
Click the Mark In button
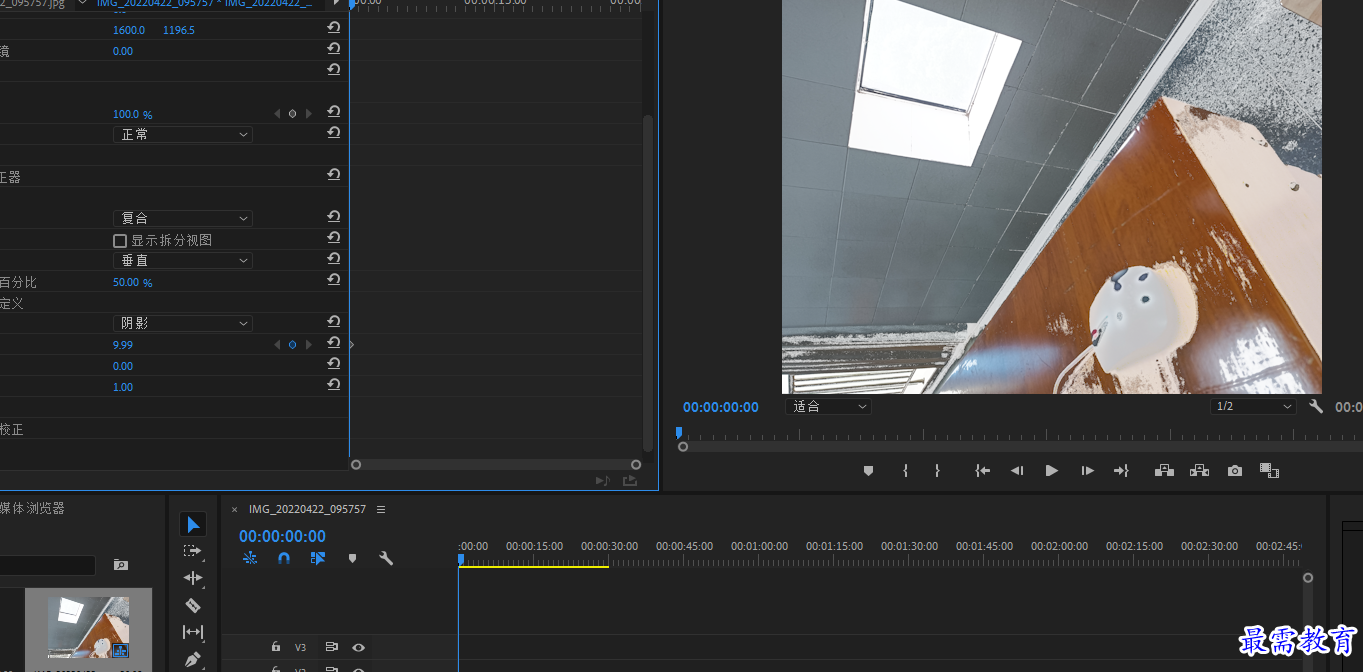click(905, 471)
